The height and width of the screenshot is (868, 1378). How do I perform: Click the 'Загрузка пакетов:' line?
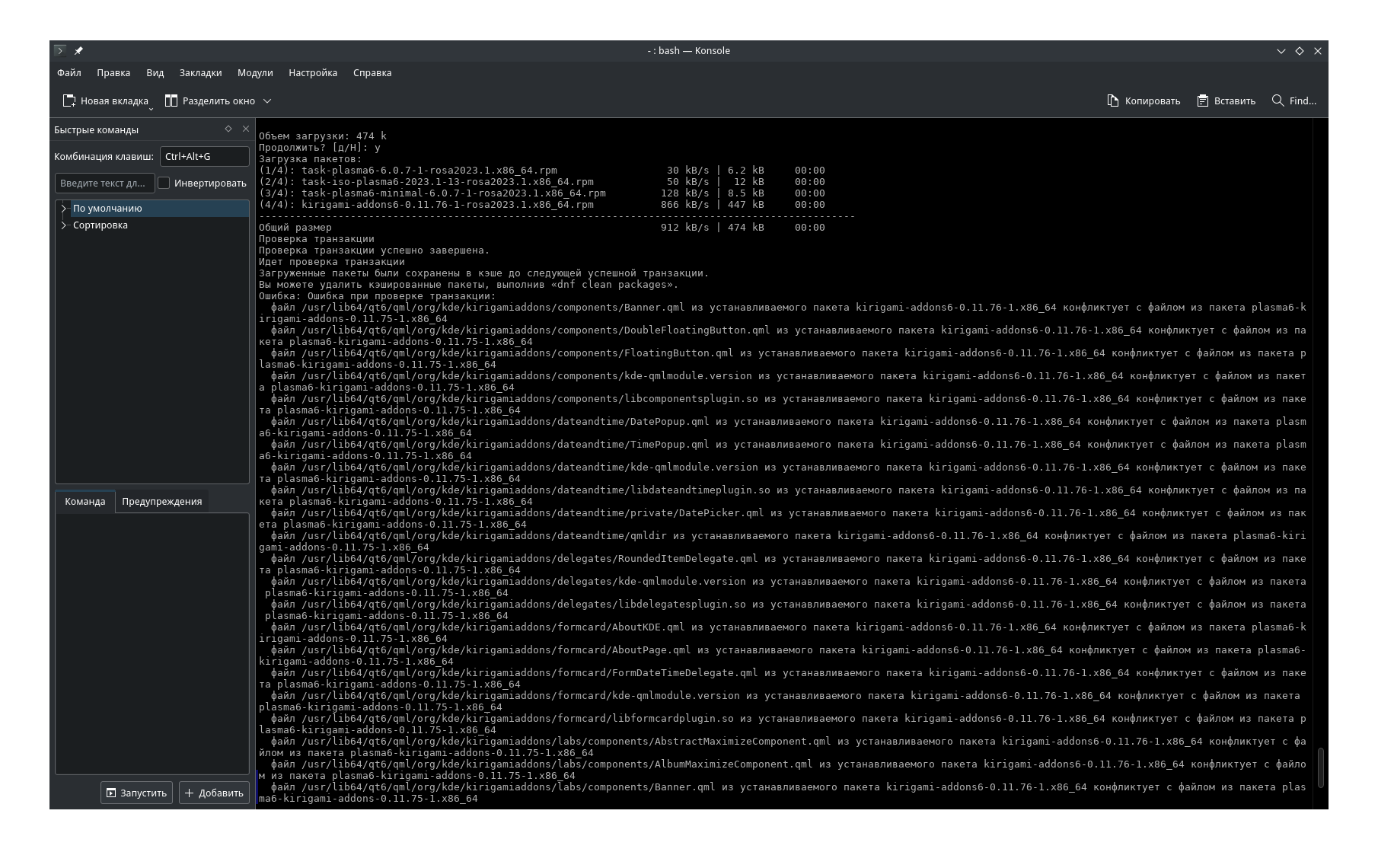(x=311, y=159)
